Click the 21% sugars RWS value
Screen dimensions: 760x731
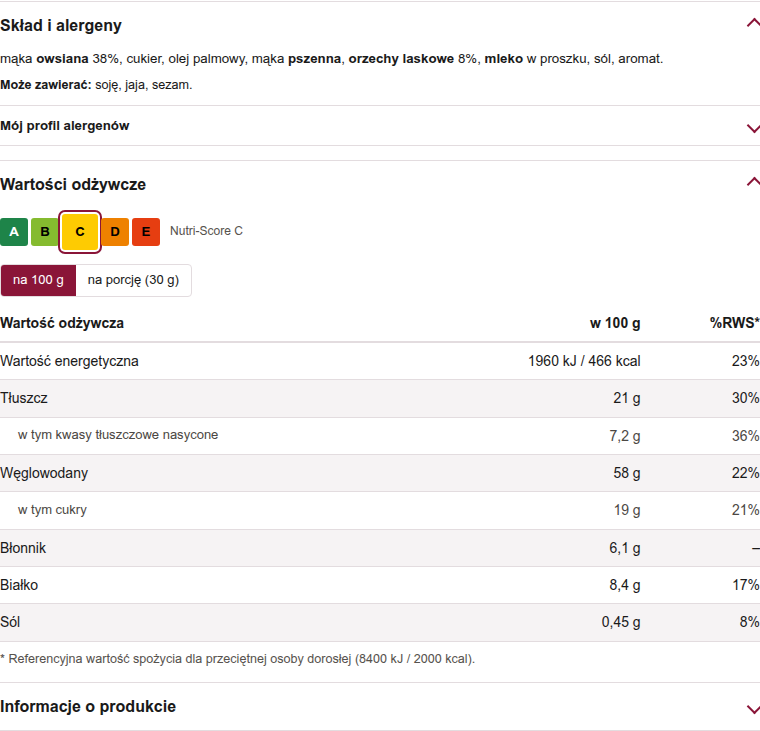coord(745,510)
